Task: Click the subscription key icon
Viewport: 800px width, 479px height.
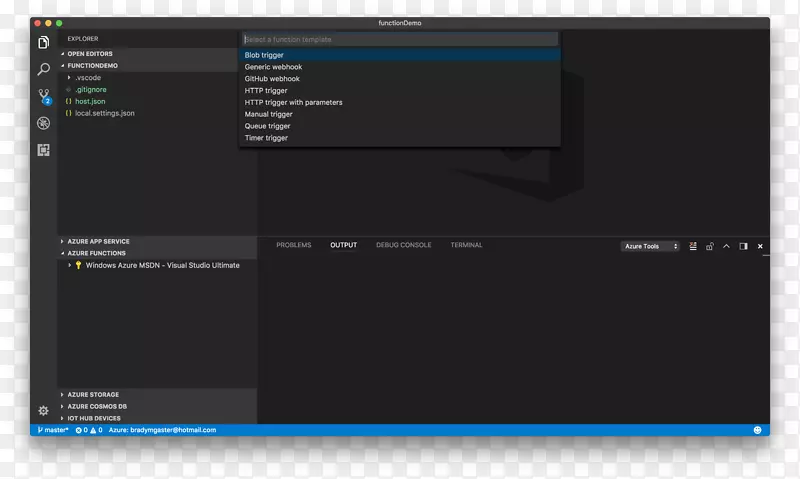Action: (x=78, y=265)
